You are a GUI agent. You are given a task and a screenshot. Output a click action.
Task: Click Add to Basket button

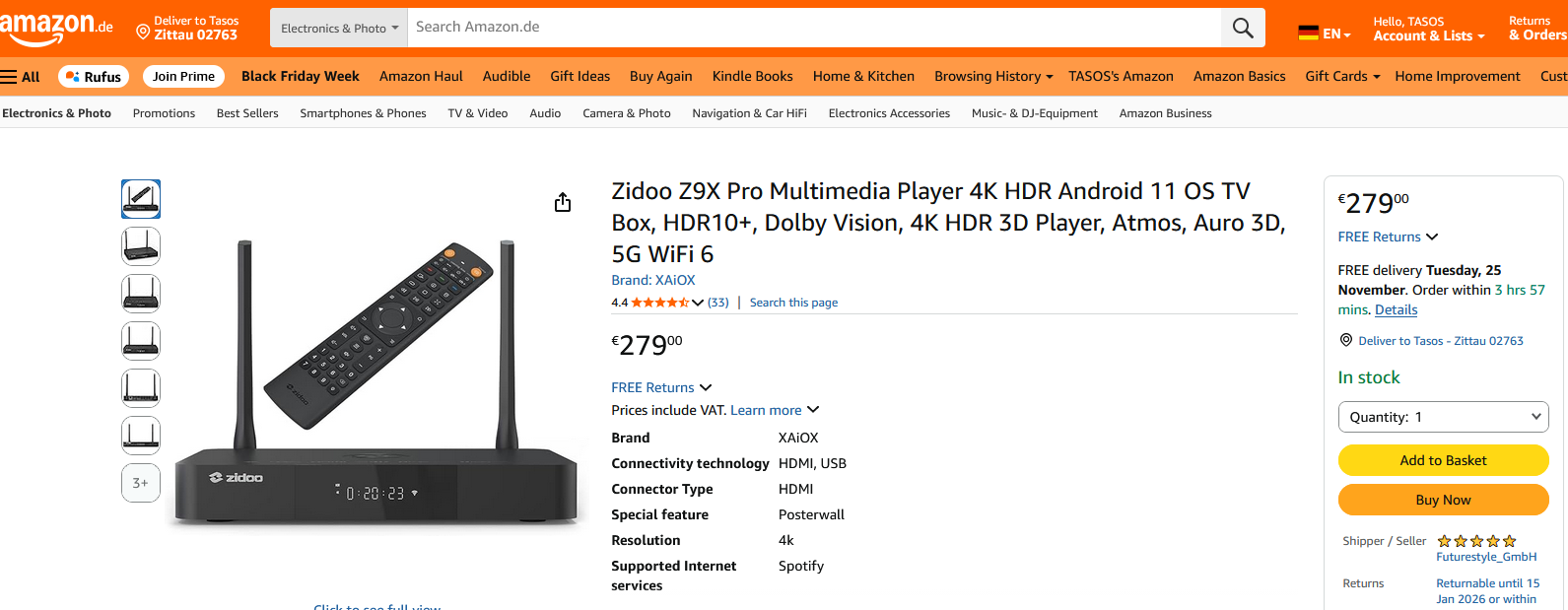point(1443,460)
